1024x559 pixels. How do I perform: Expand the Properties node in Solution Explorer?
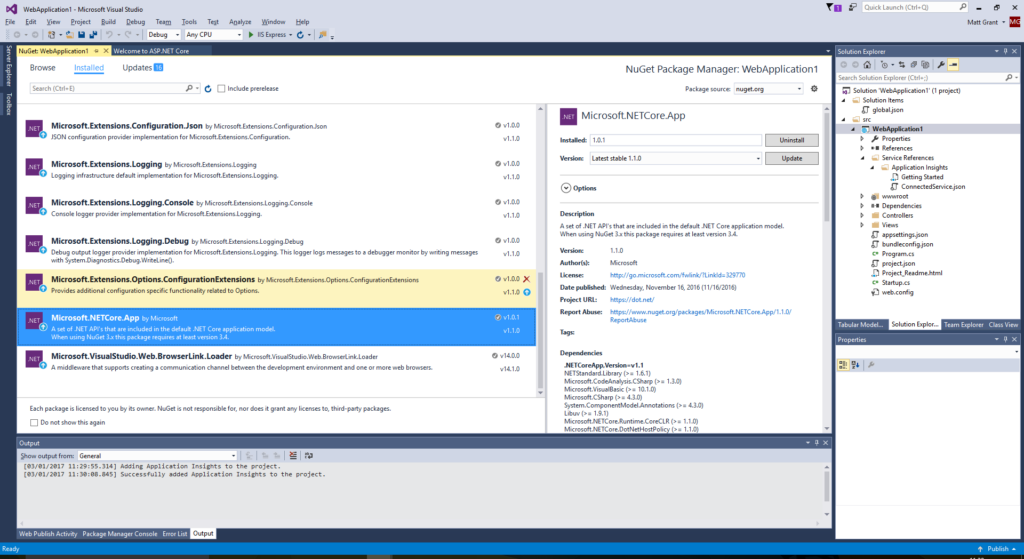coord(862,138)
